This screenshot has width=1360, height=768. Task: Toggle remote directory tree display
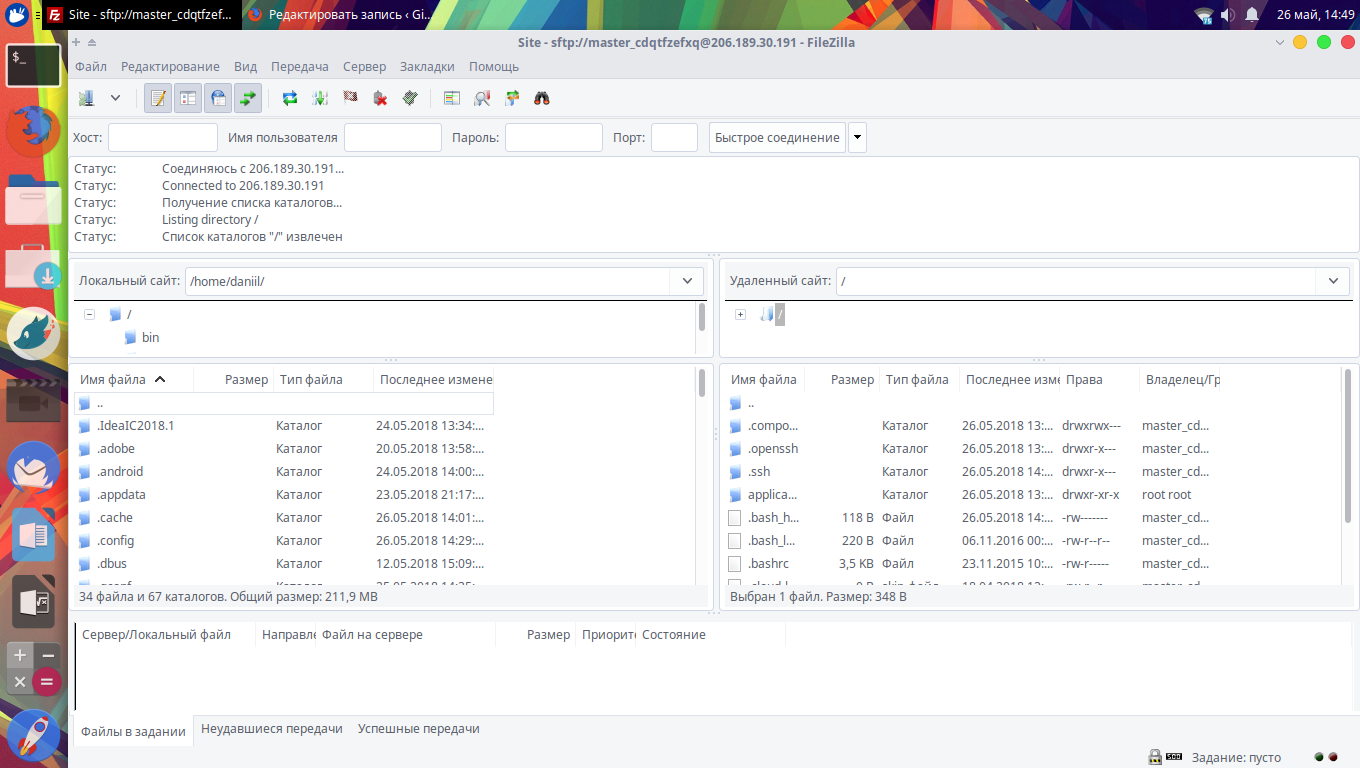(218, 98)
